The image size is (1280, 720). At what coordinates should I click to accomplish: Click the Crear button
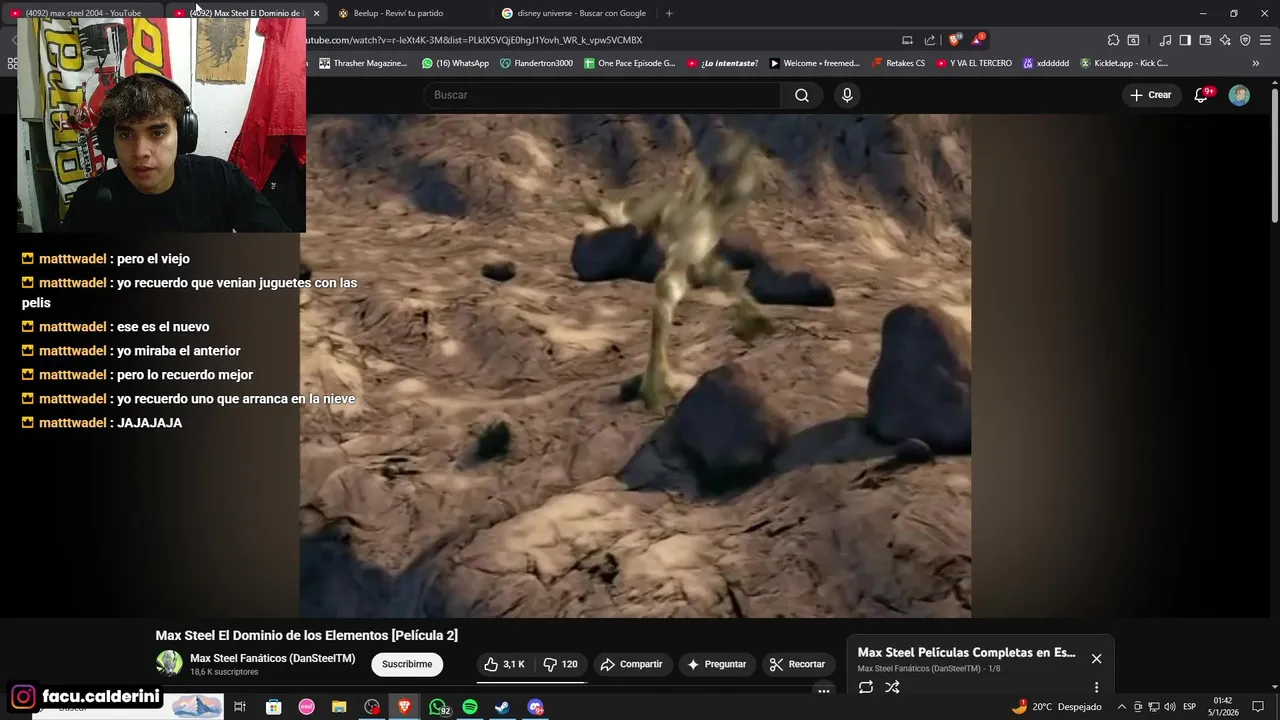(x=1150, y=95)
